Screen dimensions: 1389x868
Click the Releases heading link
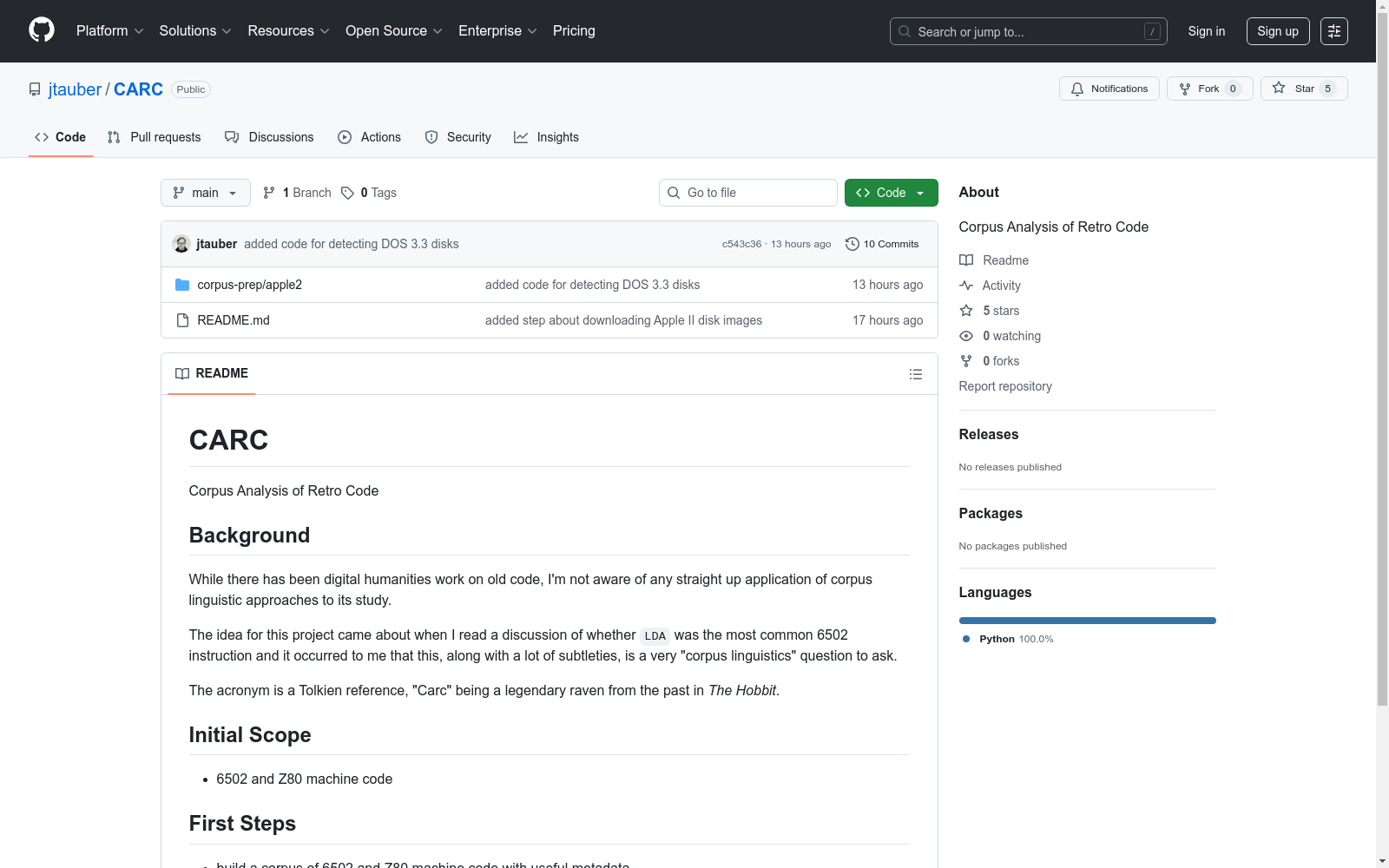point(989,434)
